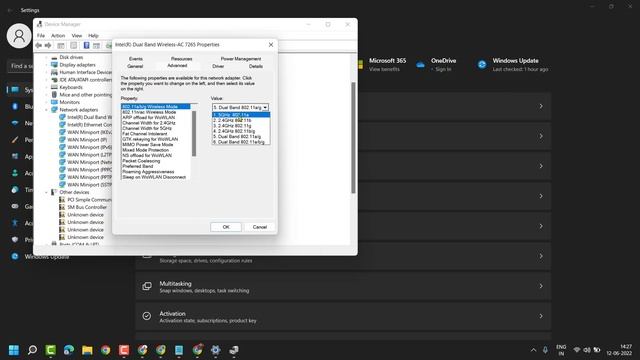
Task: Switch to the Driver tab
Action: point(218,66)
